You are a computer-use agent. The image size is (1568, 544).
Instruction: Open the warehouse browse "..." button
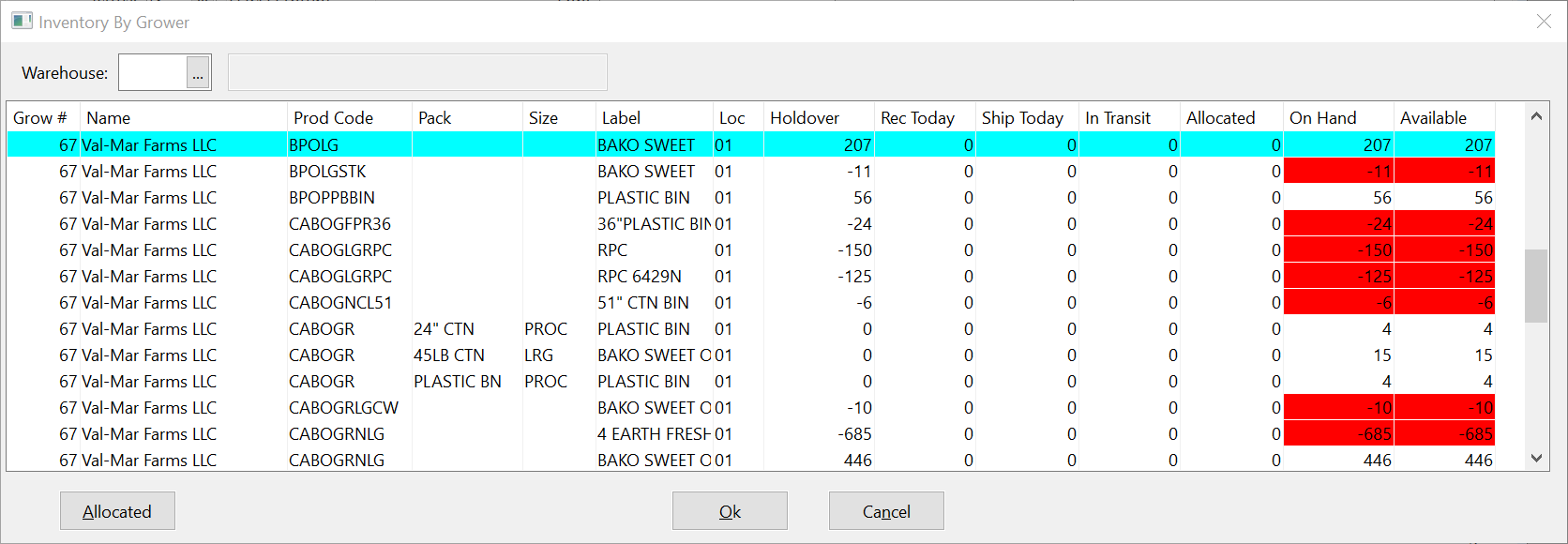(x=197, y=71)
